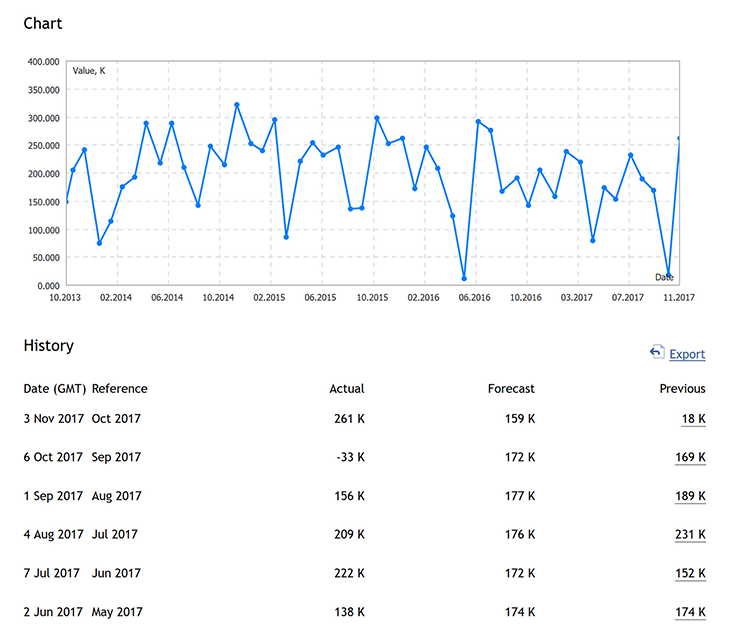Open previous value 18 K link
This screenshot has width=743, height=638.
694,419
